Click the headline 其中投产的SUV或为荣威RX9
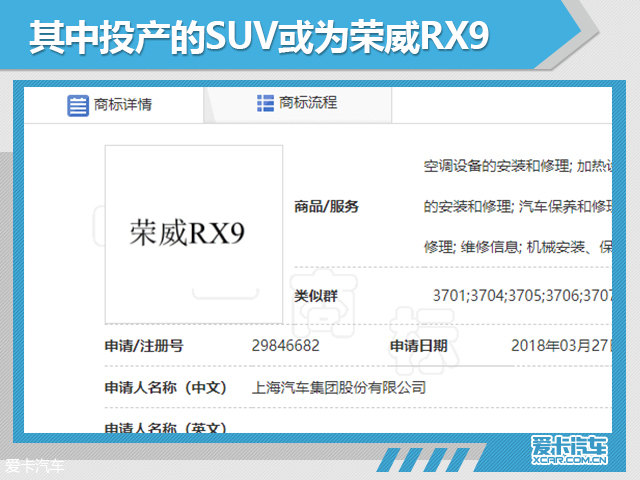 pyautogui.click(x=259, y=37)
